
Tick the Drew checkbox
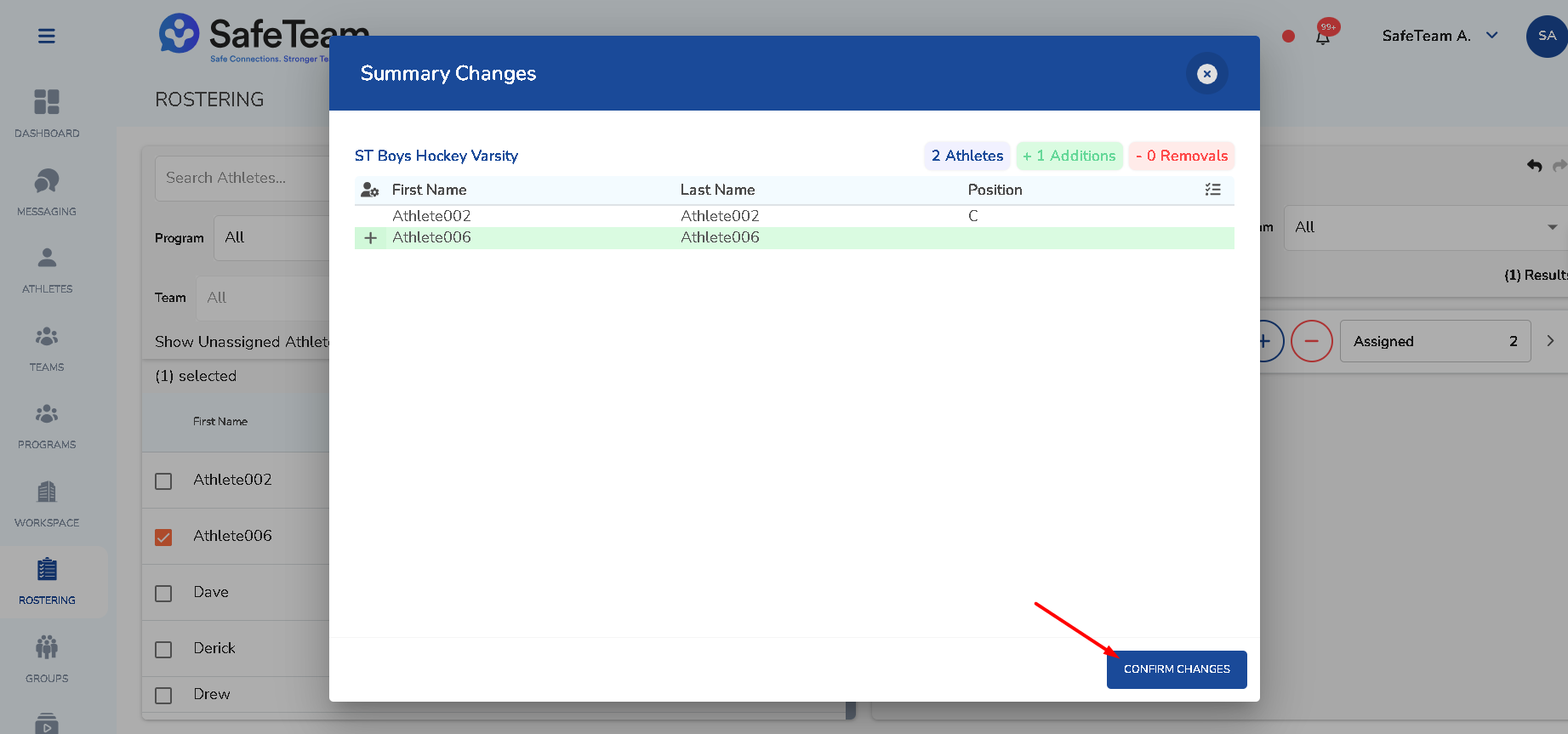163,696
